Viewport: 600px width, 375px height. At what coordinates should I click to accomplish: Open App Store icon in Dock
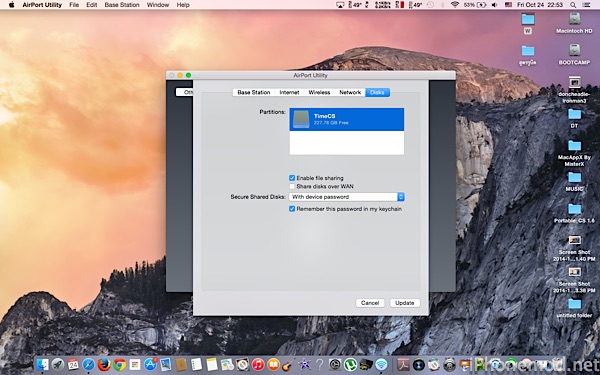pyautogui.click(x=150, y=365)
